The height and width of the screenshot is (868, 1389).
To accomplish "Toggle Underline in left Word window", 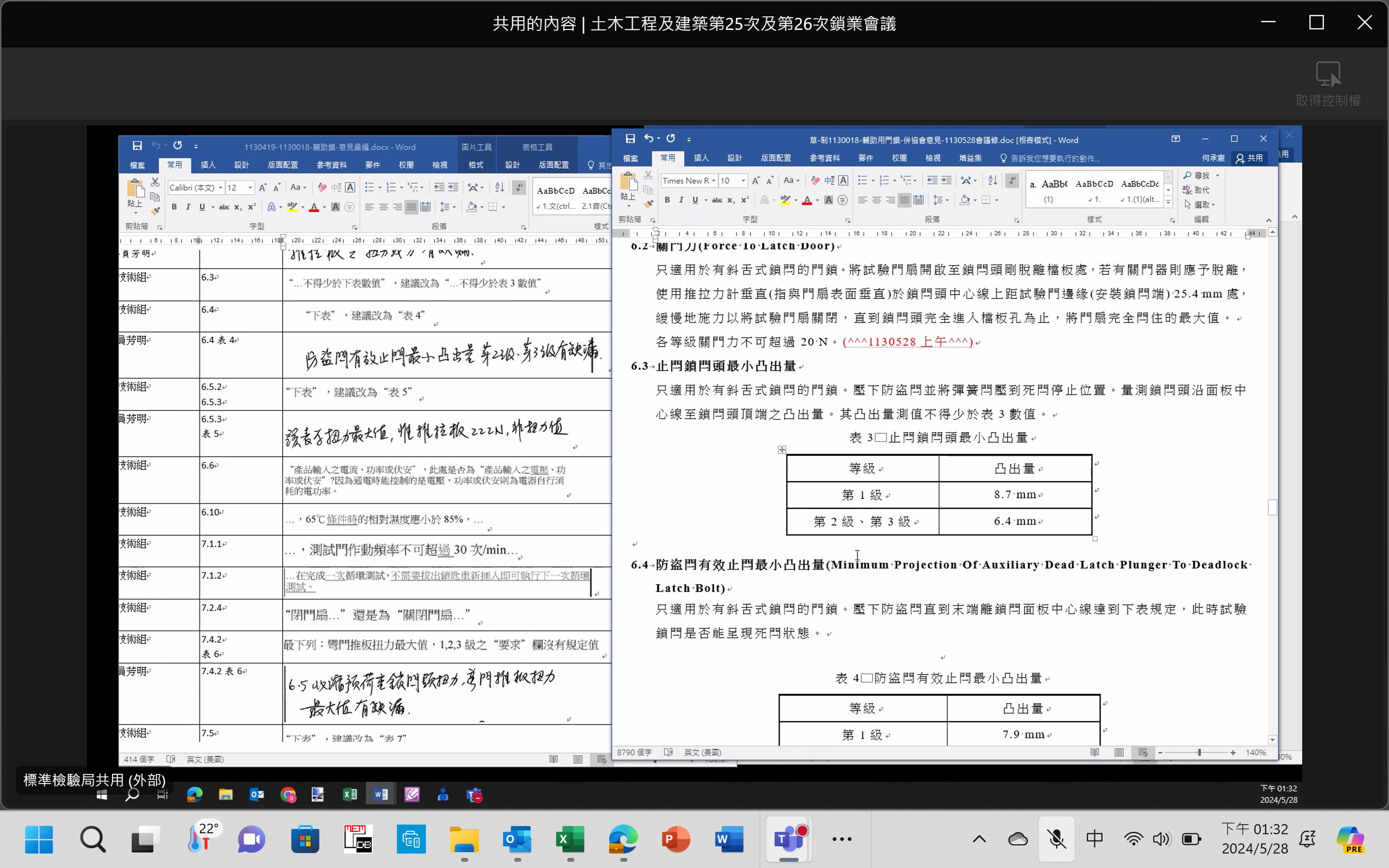I will (202, 207).
